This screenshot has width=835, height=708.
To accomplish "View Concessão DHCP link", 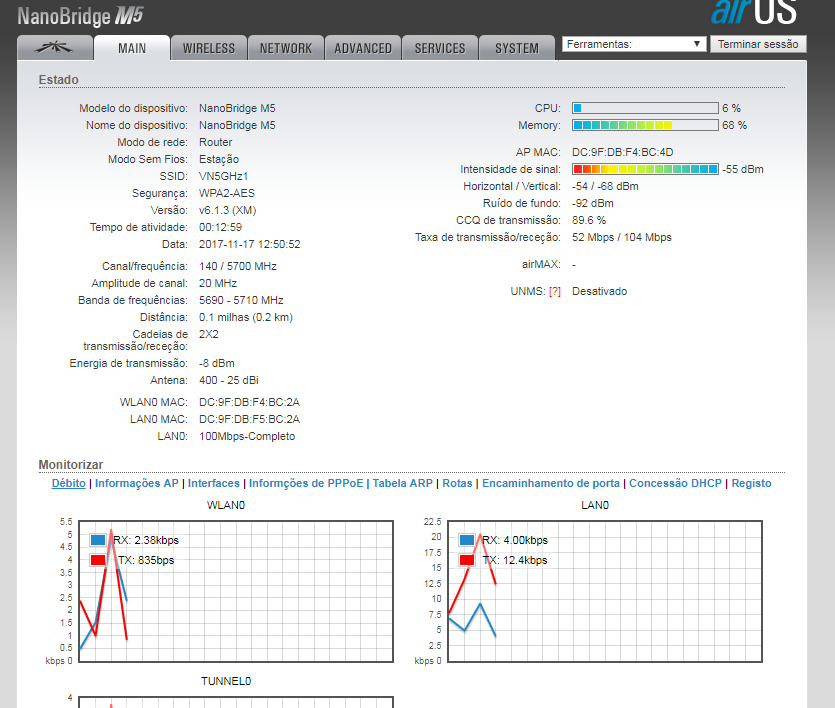I will pos(675,483).
